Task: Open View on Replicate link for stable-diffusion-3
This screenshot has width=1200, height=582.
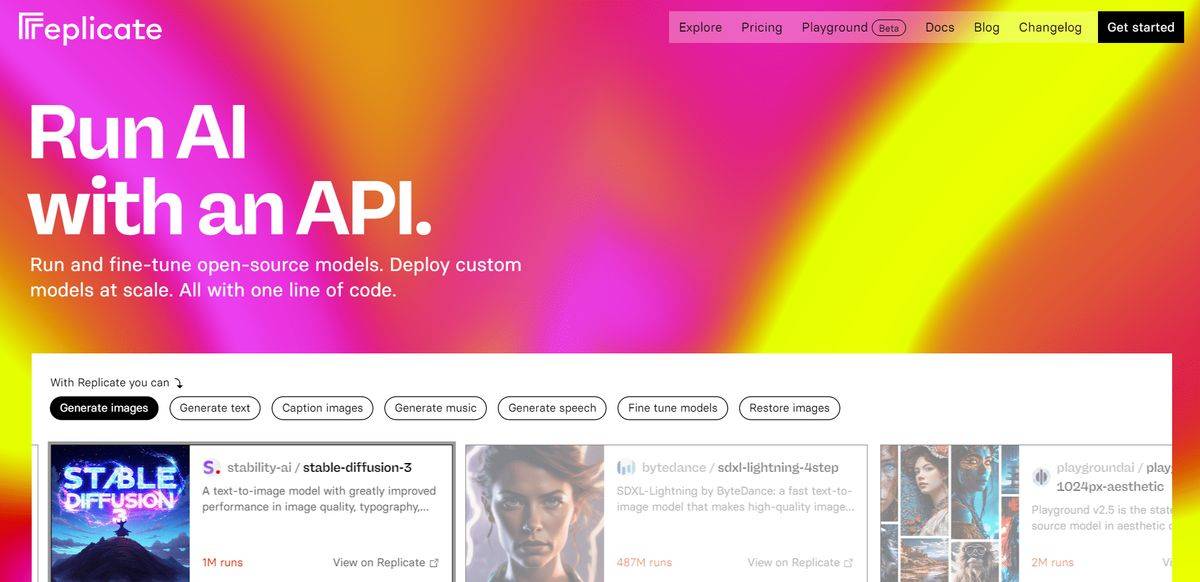Action: [386, 563]
